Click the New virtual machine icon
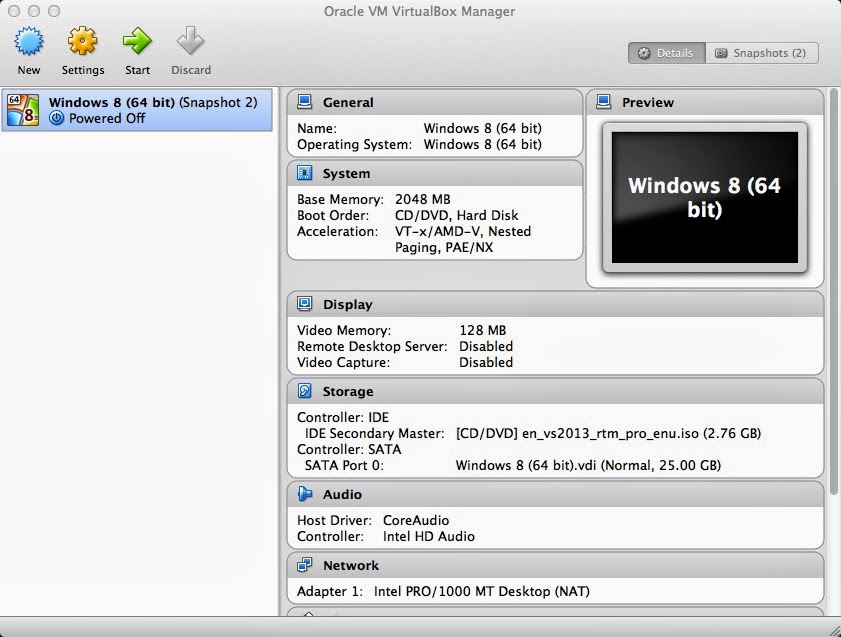Screen dimensions: 841x637 [29, 42]
